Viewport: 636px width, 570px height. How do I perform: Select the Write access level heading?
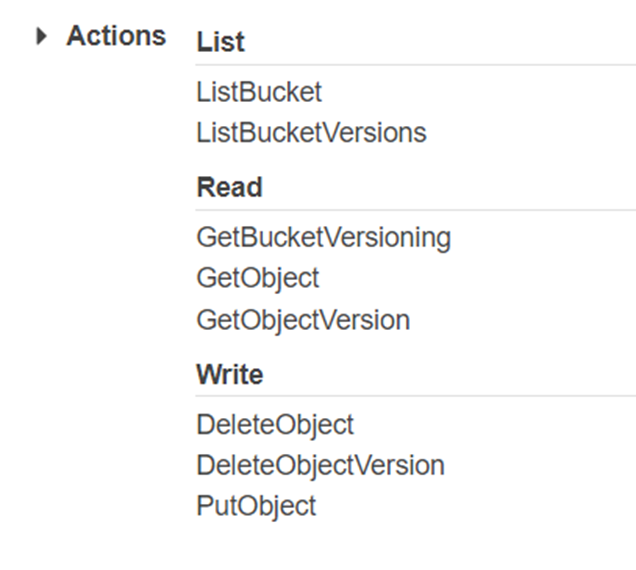(x=230, y=375)
